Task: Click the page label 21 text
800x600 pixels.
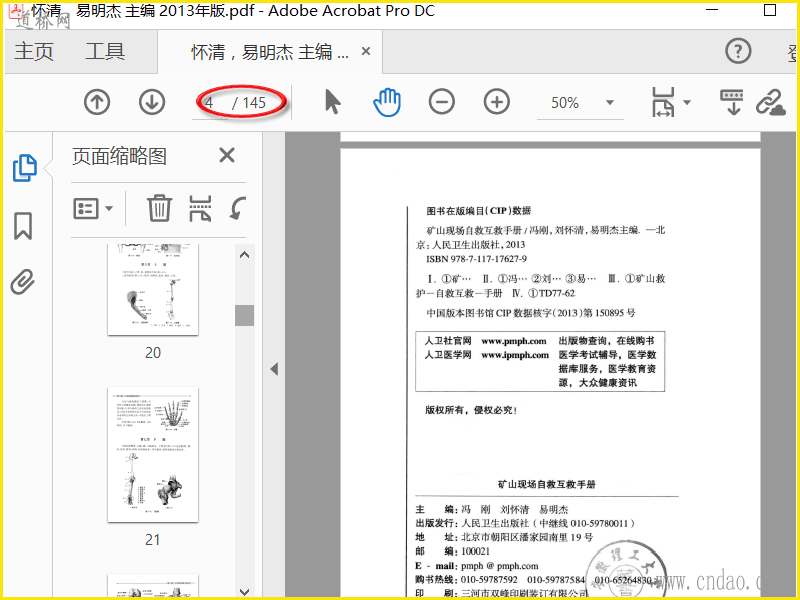Action: (153, 540)
